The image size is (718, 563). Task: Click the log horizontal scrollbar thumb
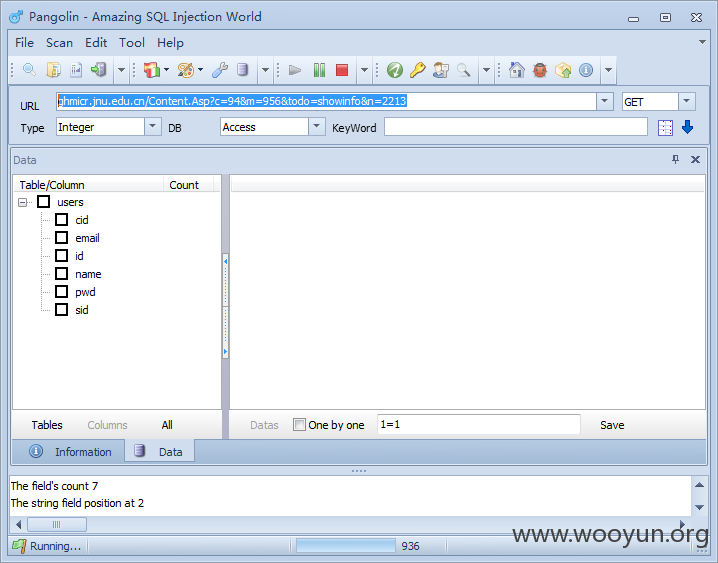pyautogui.click(x=57, y=524)
